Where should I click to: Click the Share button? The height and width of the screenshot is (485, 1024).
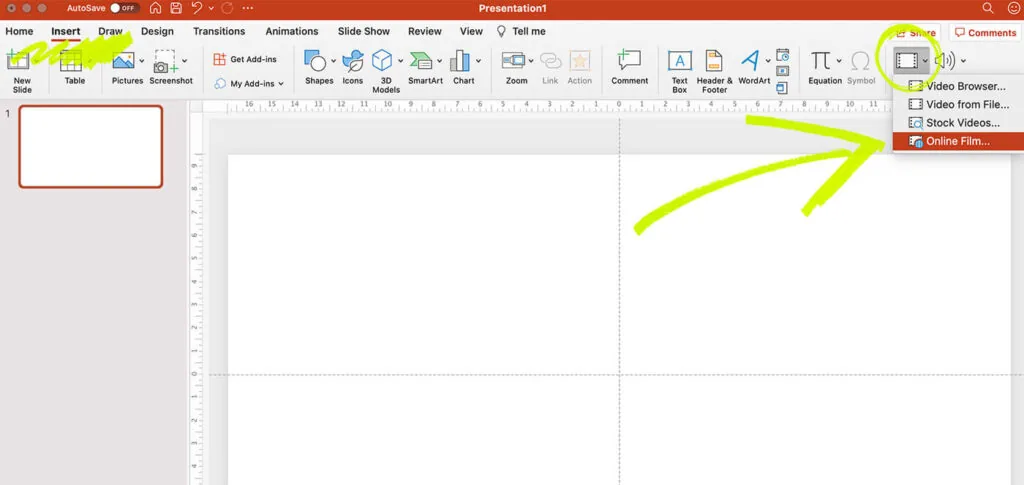click(x=916, y=33)
